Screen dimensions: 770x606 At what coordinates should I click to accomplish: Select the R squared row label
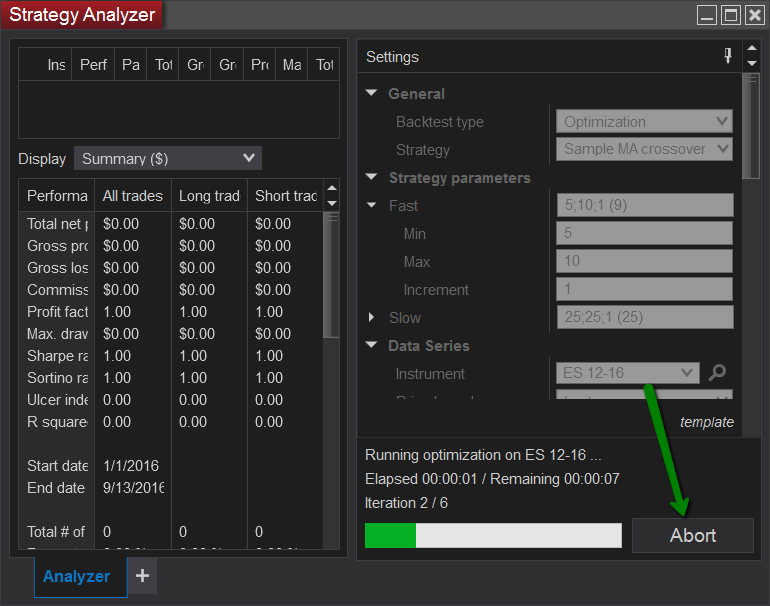click(x=57, y=422)
